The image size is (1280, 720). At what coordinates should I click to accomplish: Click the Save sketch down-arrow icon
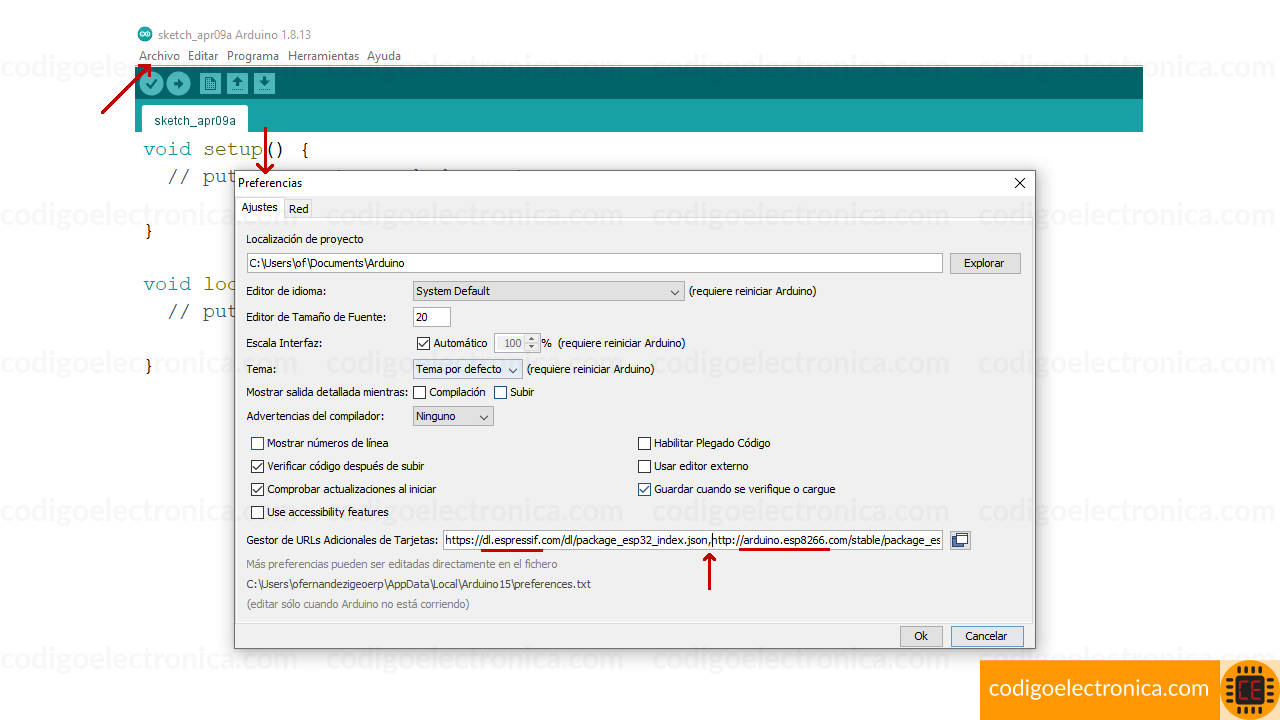click(264, 84)
